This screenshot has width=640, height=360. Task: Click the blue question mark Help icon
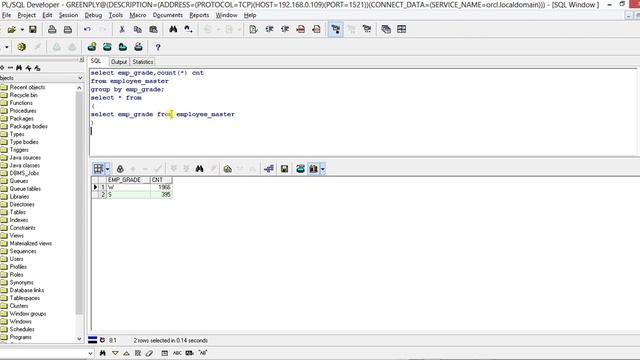click(x=158, y=47)
